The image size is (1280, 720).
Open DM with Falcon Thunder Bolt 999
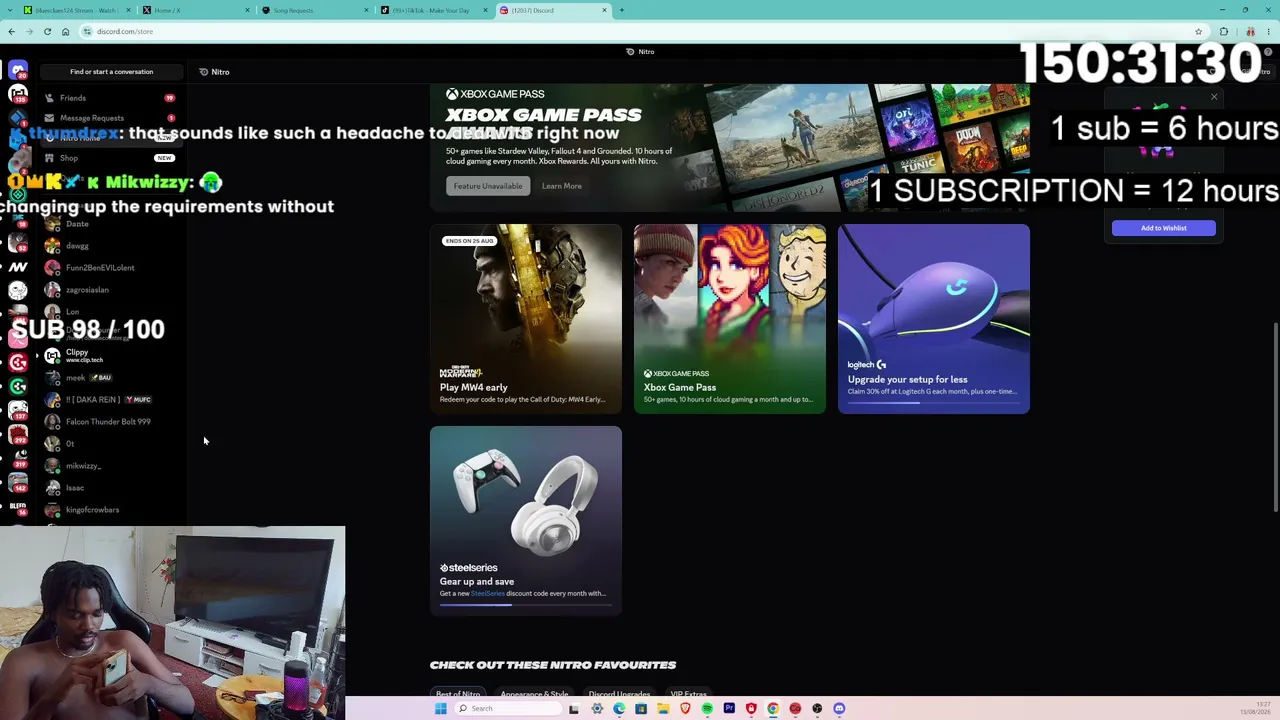click(110, 422)
